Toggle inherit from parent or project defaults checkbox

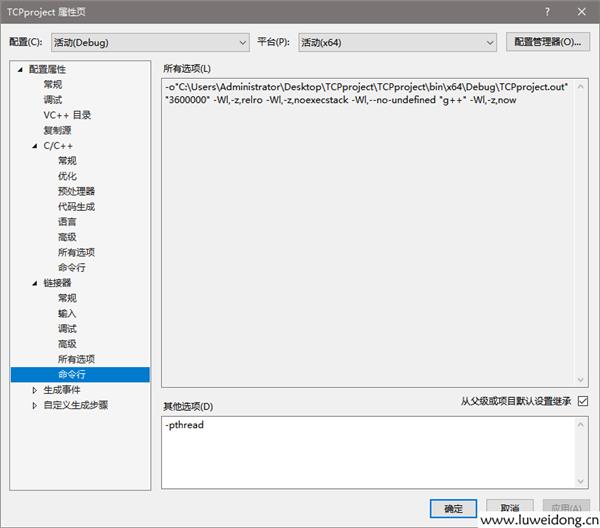point(583,401)
